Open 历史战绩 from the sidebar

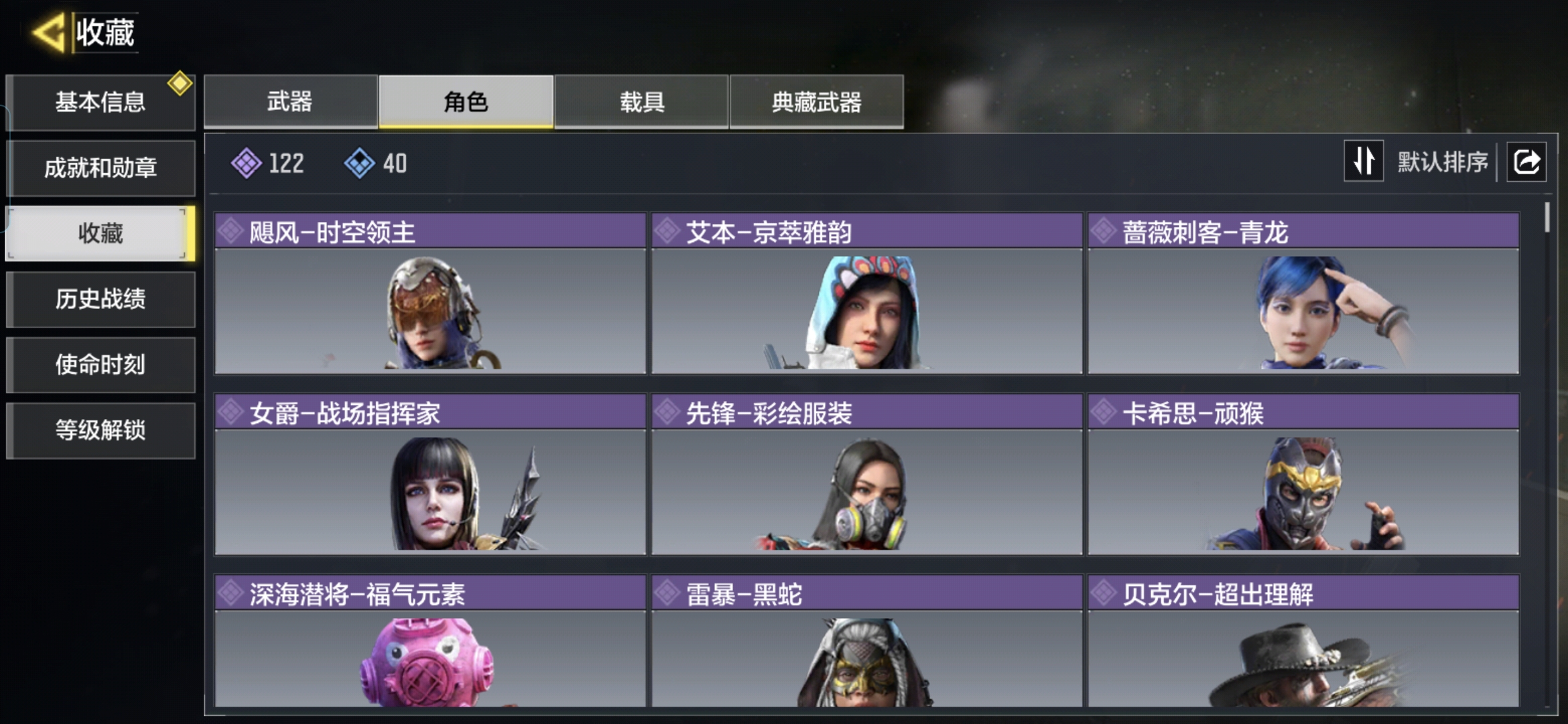click(x=101, y=299)
